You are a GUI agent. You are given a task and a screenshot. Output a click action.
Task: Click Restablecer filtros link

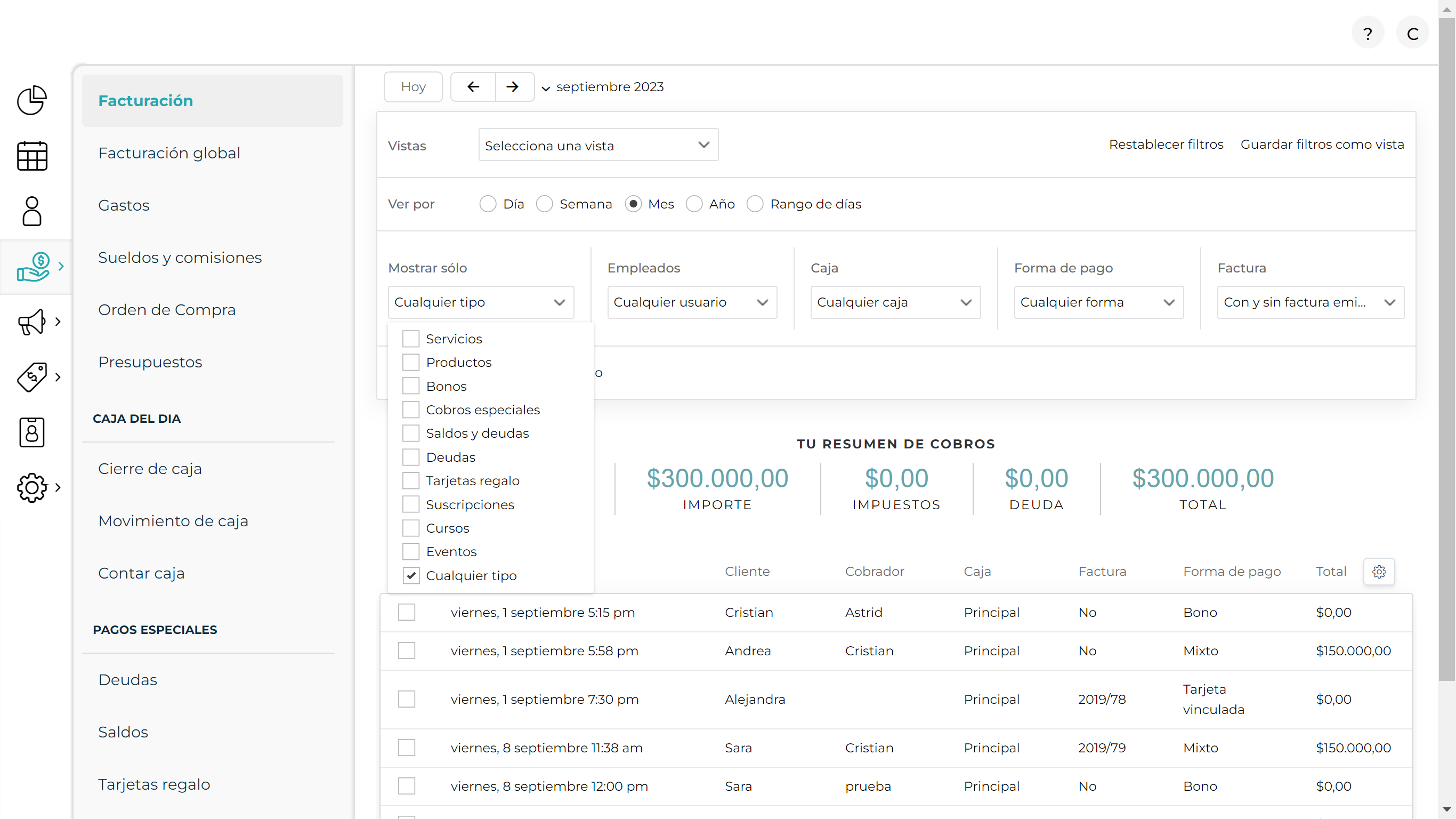(1166, 144)
